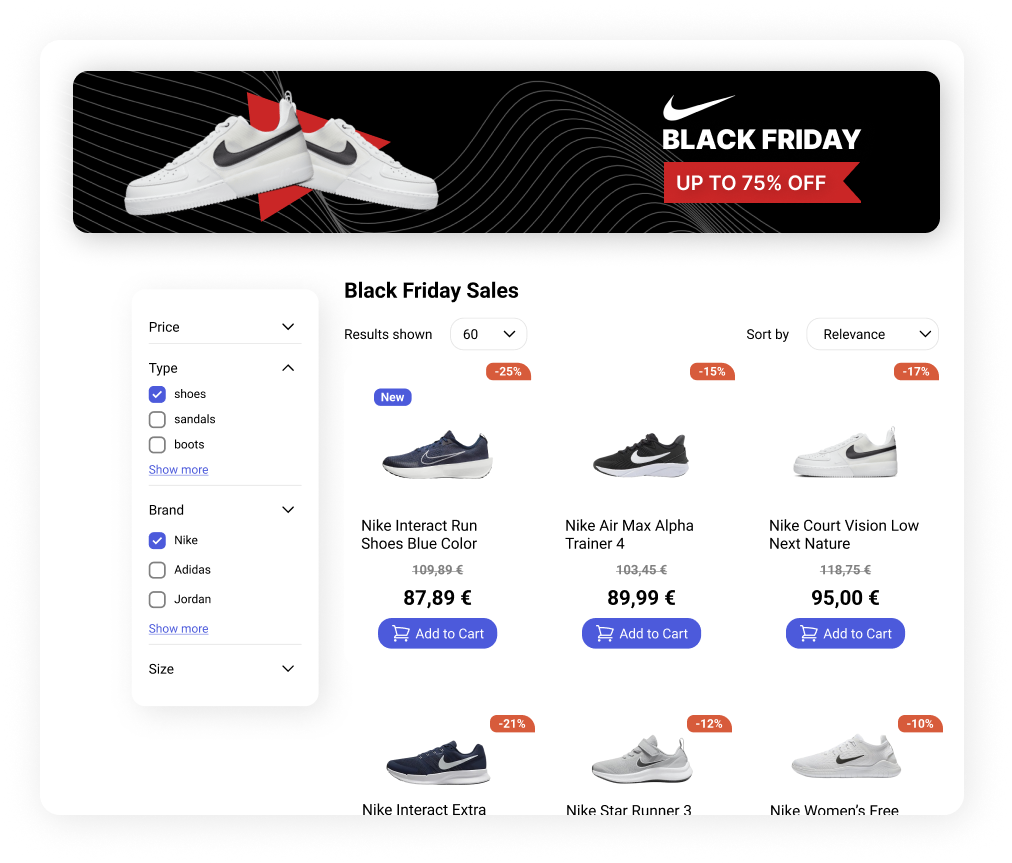
Task: Expand the Price filter section
Action: click(x=288, y=327)
